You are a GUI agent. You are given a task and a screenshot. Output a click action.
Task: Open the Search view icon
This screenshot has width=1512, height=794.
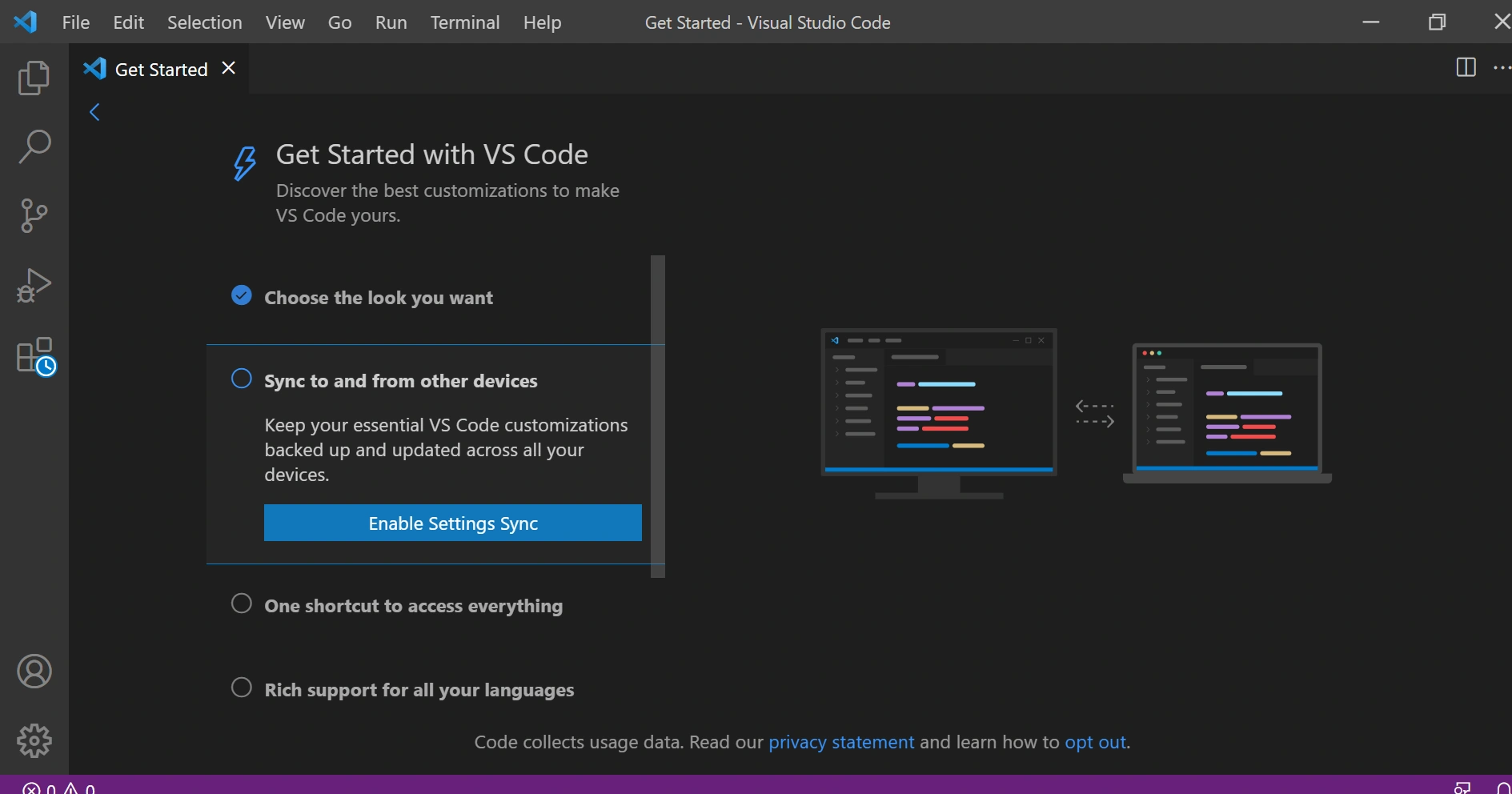pos(34,147)
